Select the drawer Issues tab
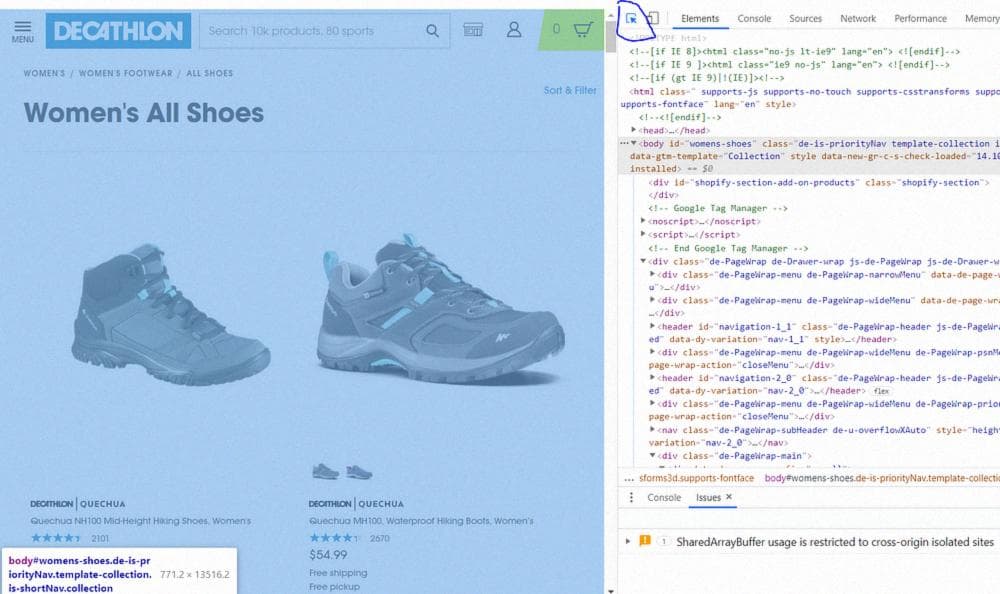Image resolution: width=1000 pixels, height=594 pixels. [x=708, y=497]
